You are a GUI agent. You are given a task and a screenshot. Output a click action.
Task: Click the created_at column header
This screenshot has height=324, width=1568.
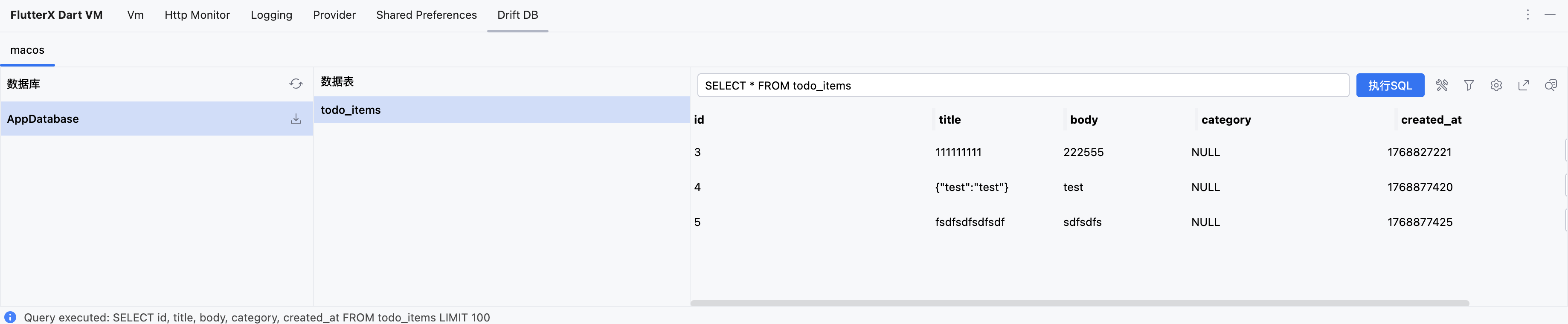tap(1430, 120)
